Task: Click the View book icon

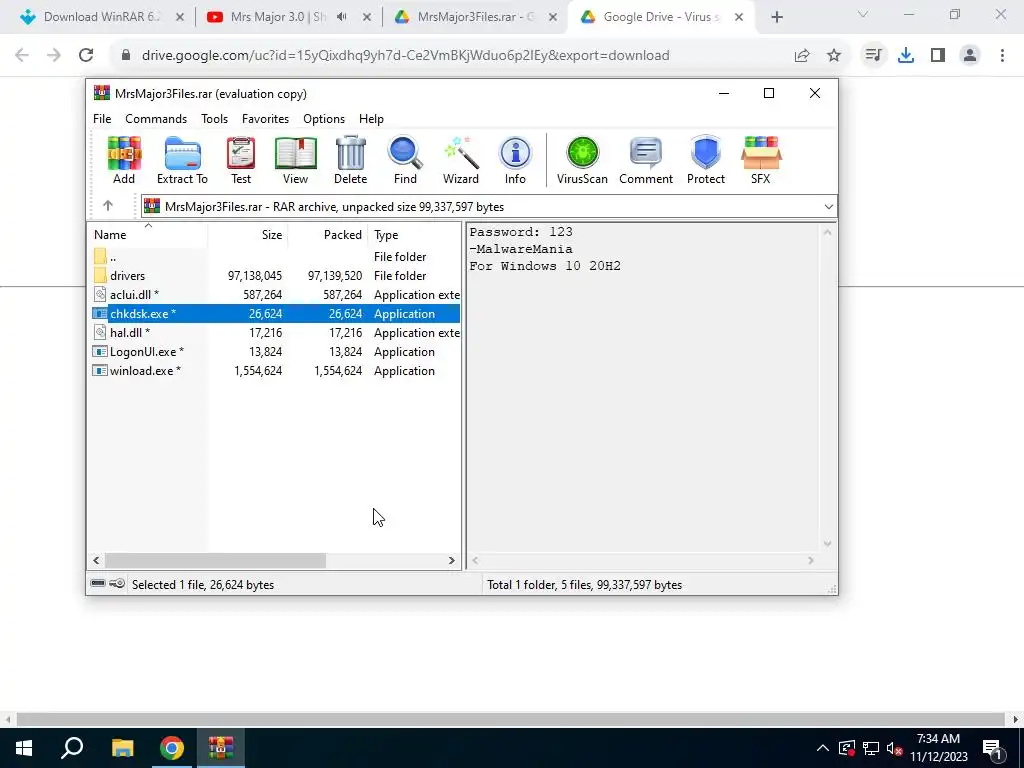Action: 295,161
